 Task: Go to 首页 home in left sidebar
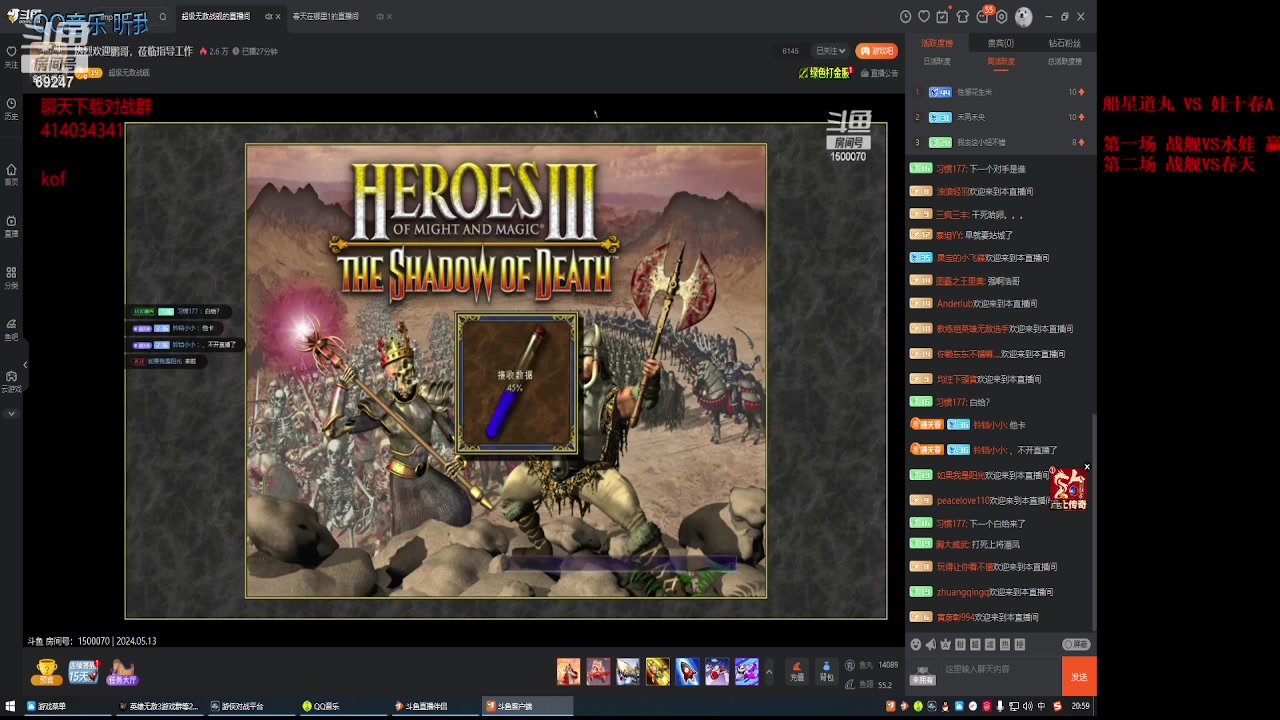[x=11, y=175]
